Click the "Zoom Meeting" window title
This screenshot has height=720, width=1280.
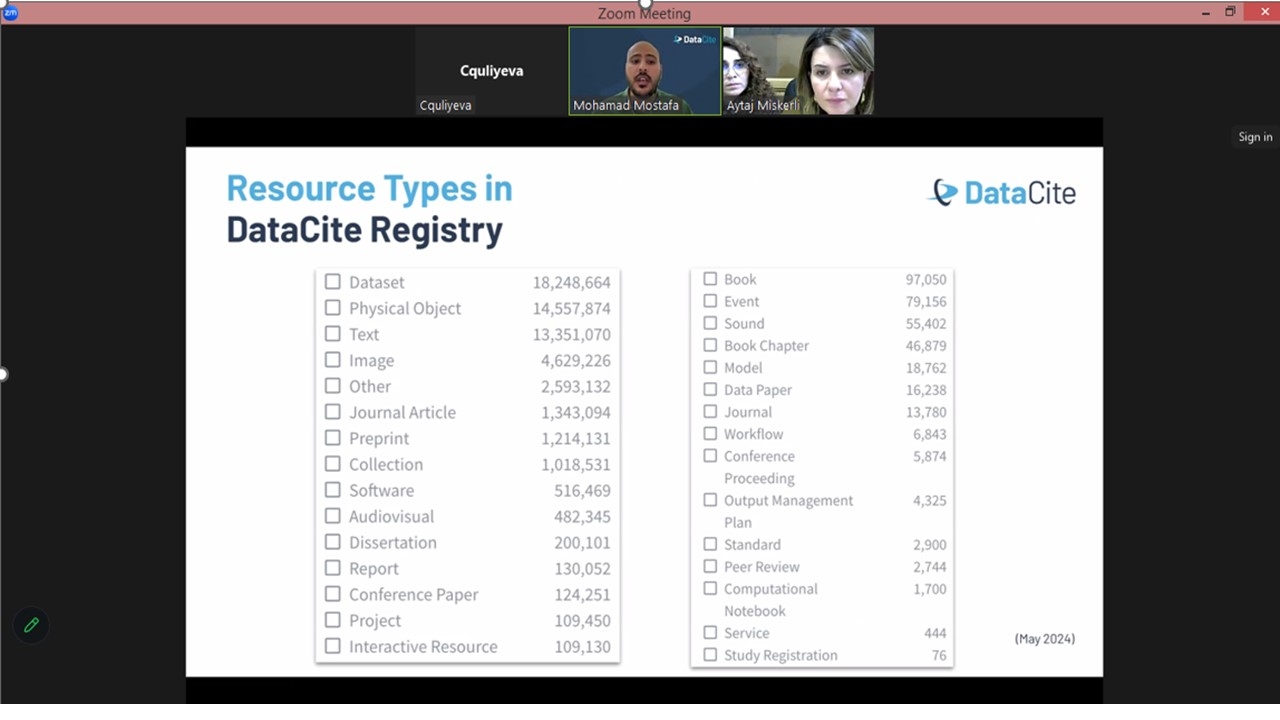click(x=644, y=13)
